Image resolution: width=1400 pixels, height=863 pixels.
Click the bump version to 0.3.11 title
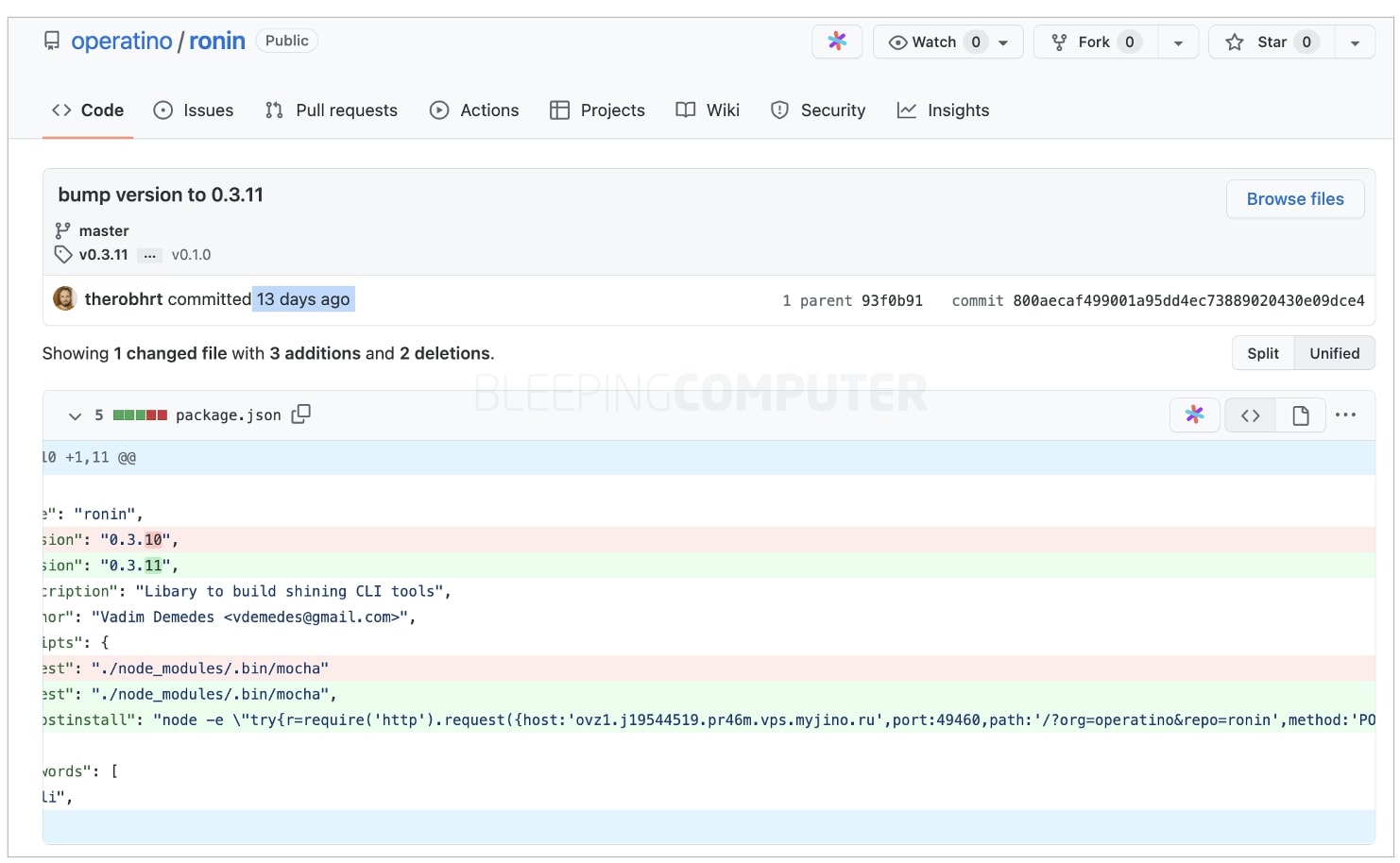(161, 195)
